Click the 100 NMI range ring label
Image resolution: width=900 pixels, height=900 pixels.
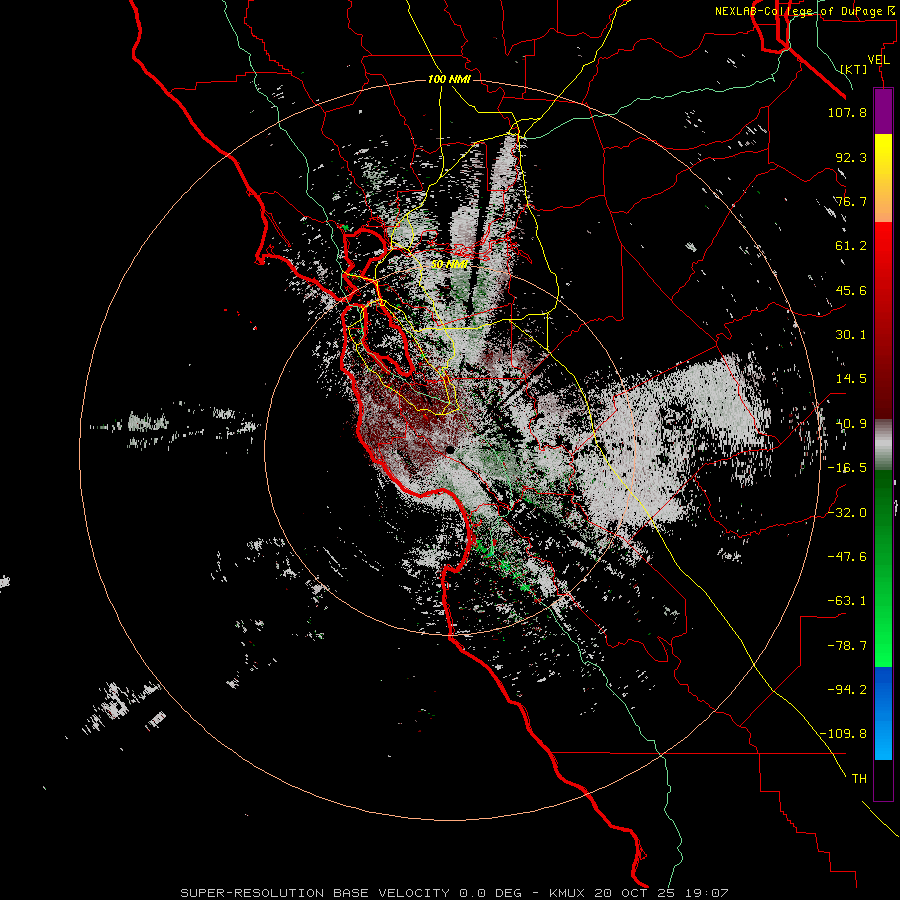tap(449, 79)
